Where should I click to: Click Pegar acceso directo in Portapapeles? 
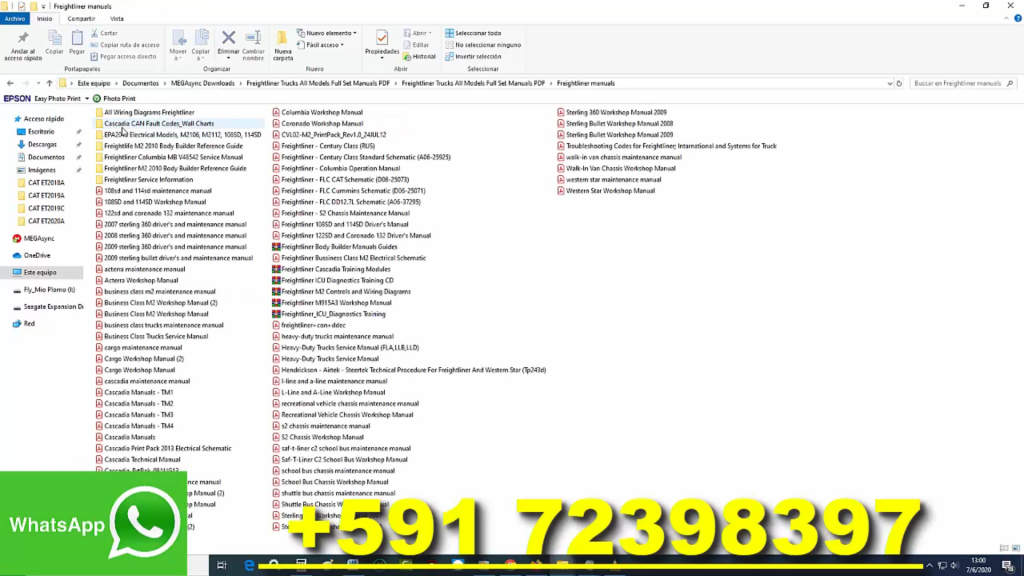(x=123, y=57)
